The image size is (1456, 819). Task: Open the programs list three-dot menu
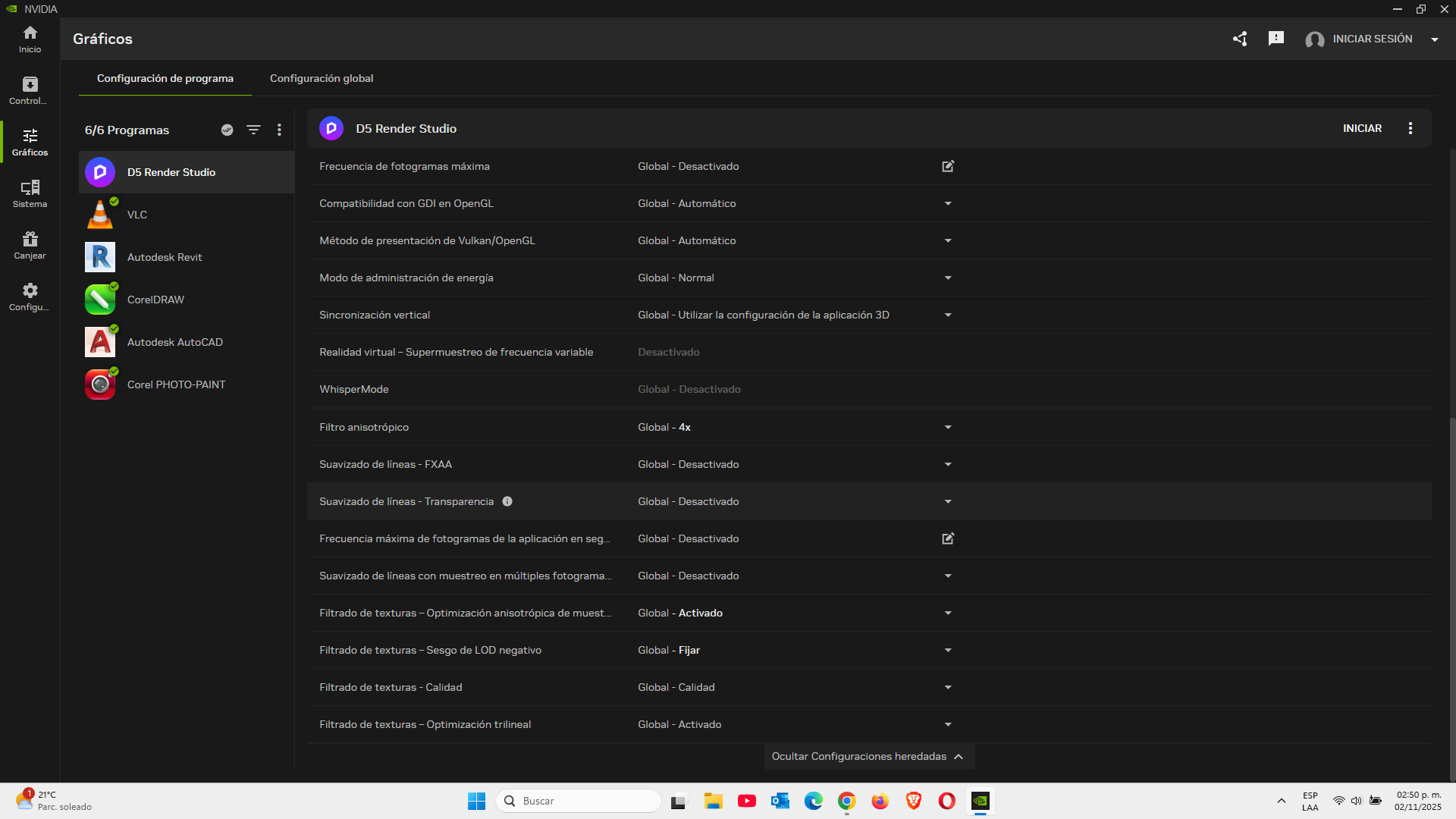(x=279, y=130)
